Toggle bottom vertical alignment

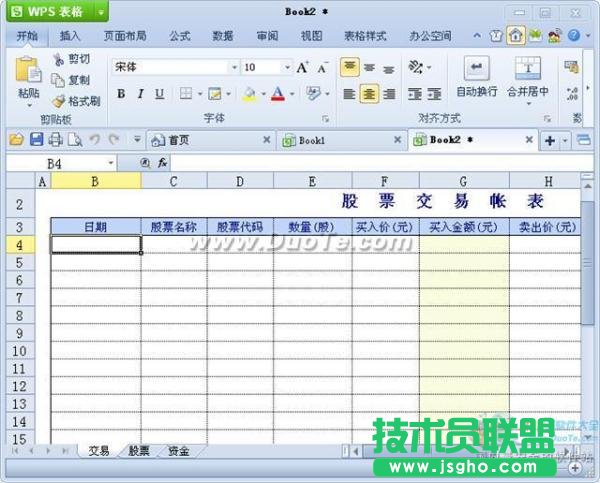coord(389,69)
